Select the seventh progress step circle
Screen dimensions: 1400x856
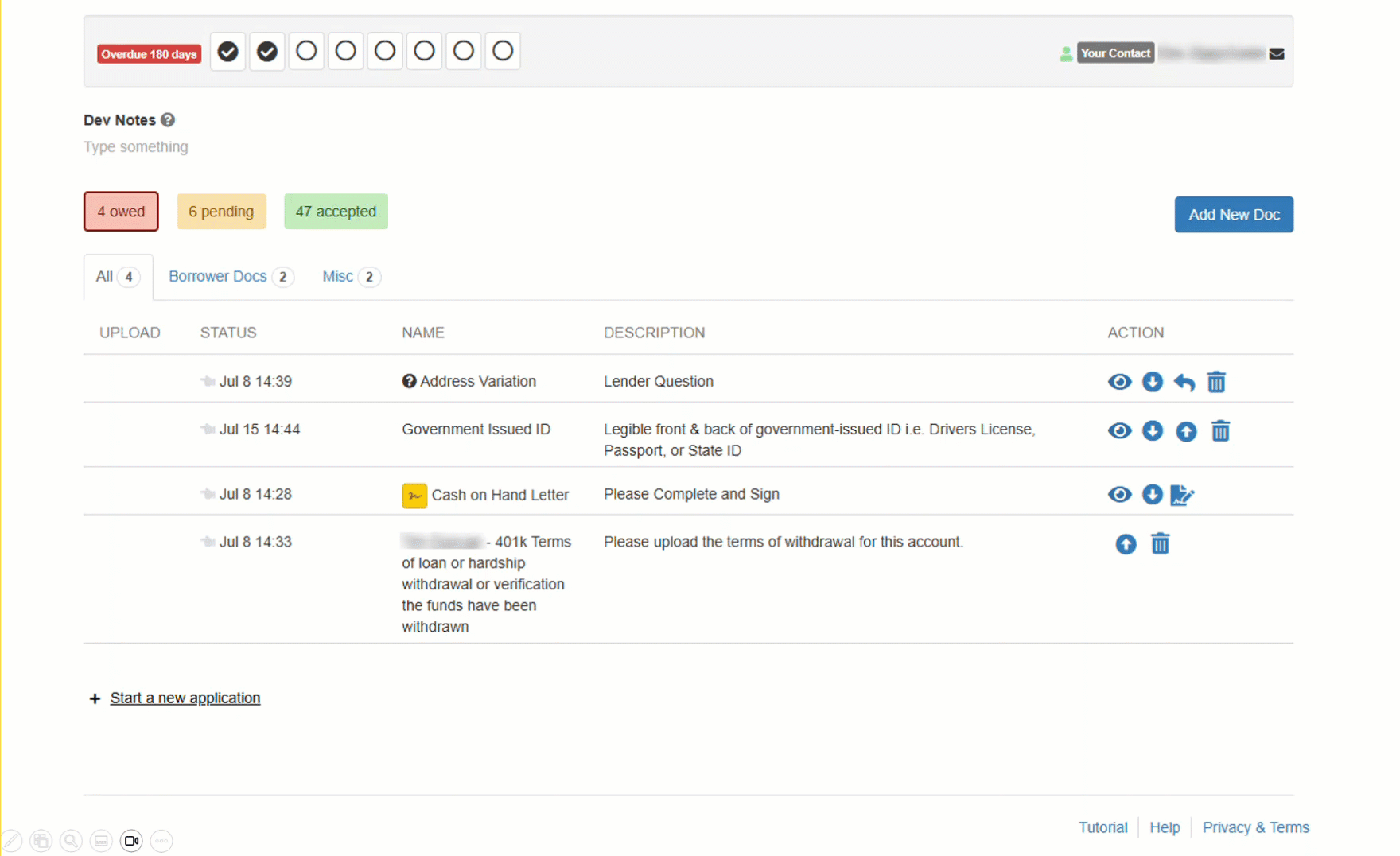coord(464,52)
